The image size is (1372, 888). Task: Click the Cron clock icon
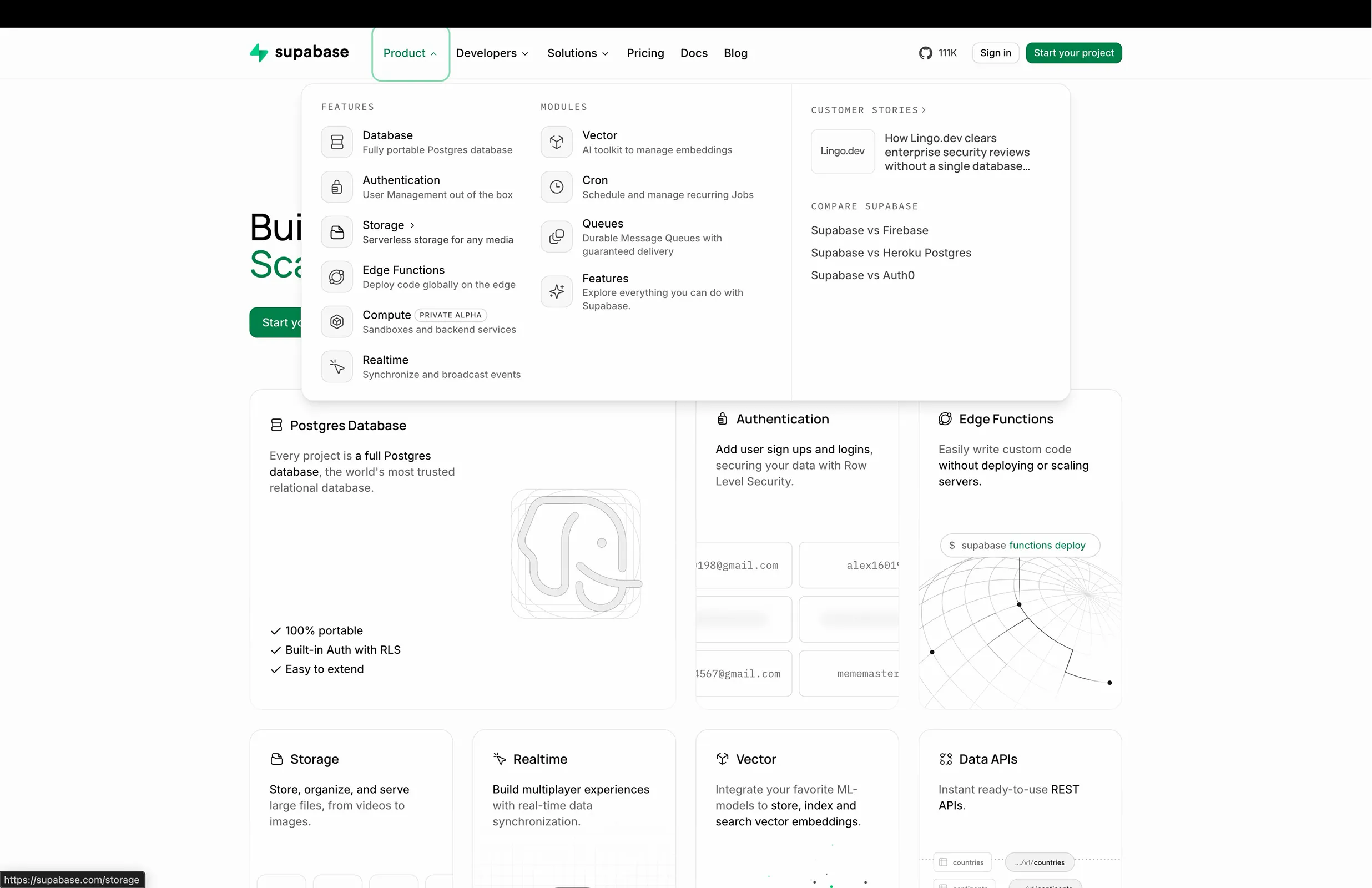[x=556, y=187]
